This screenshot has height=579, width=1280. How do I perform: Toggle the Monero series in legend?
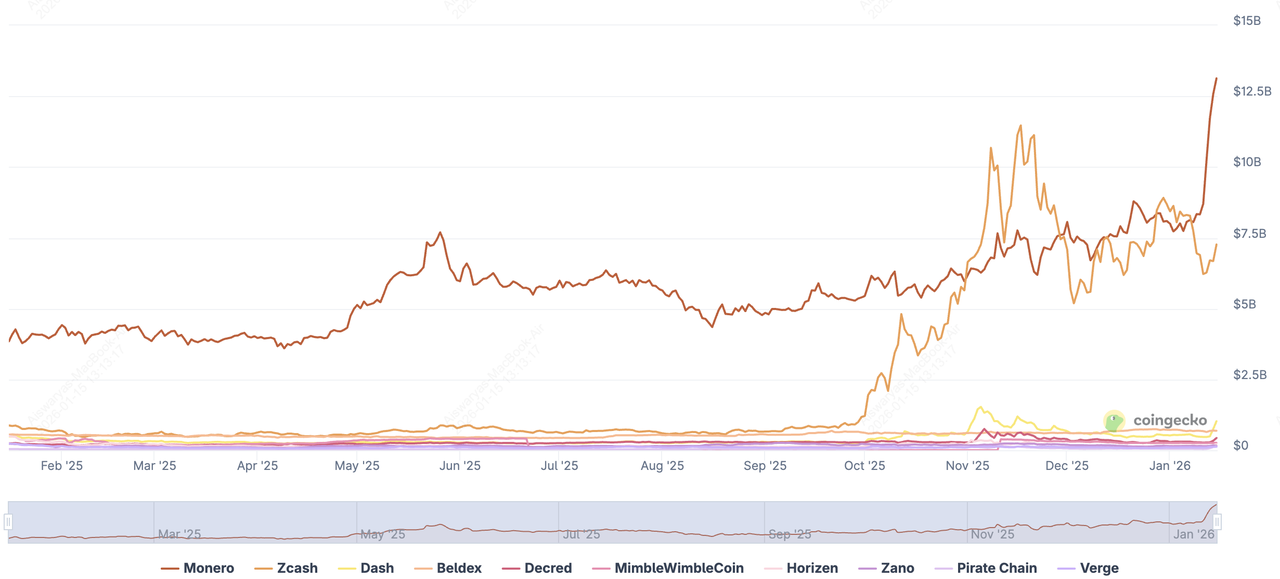(198, 568)
